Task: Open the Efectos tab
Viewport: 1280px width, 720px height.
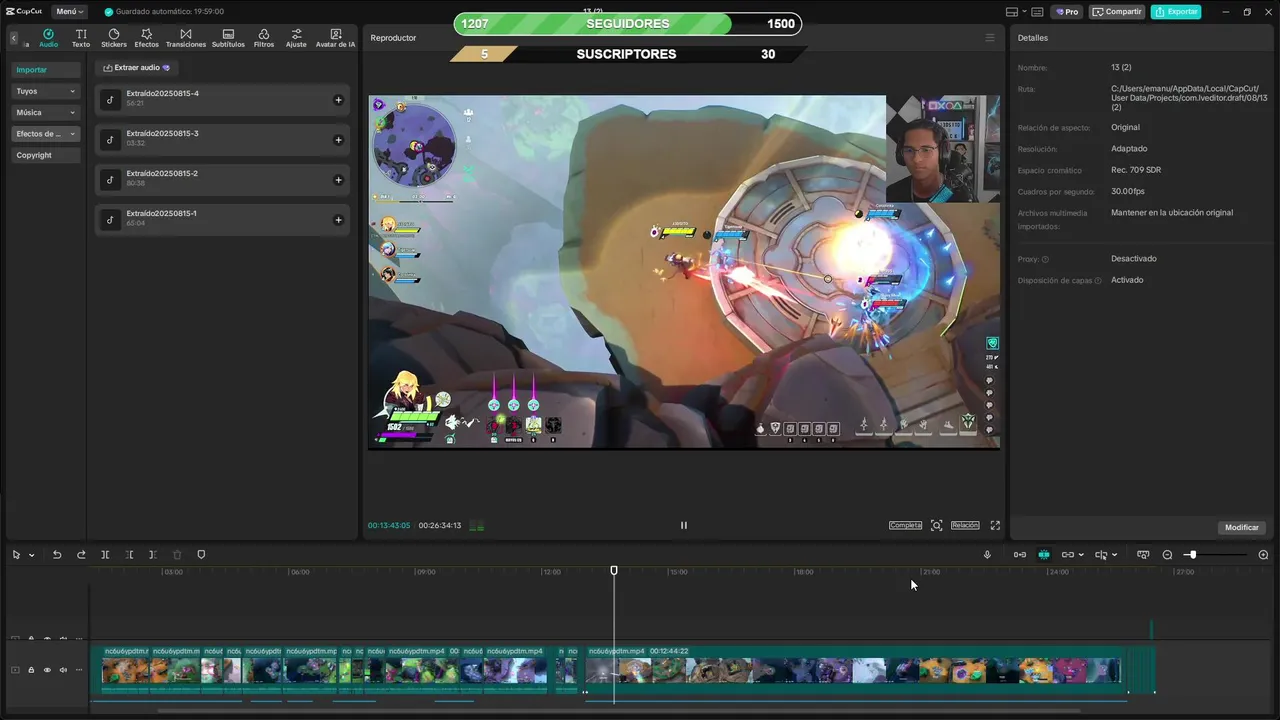Action: 147,38
